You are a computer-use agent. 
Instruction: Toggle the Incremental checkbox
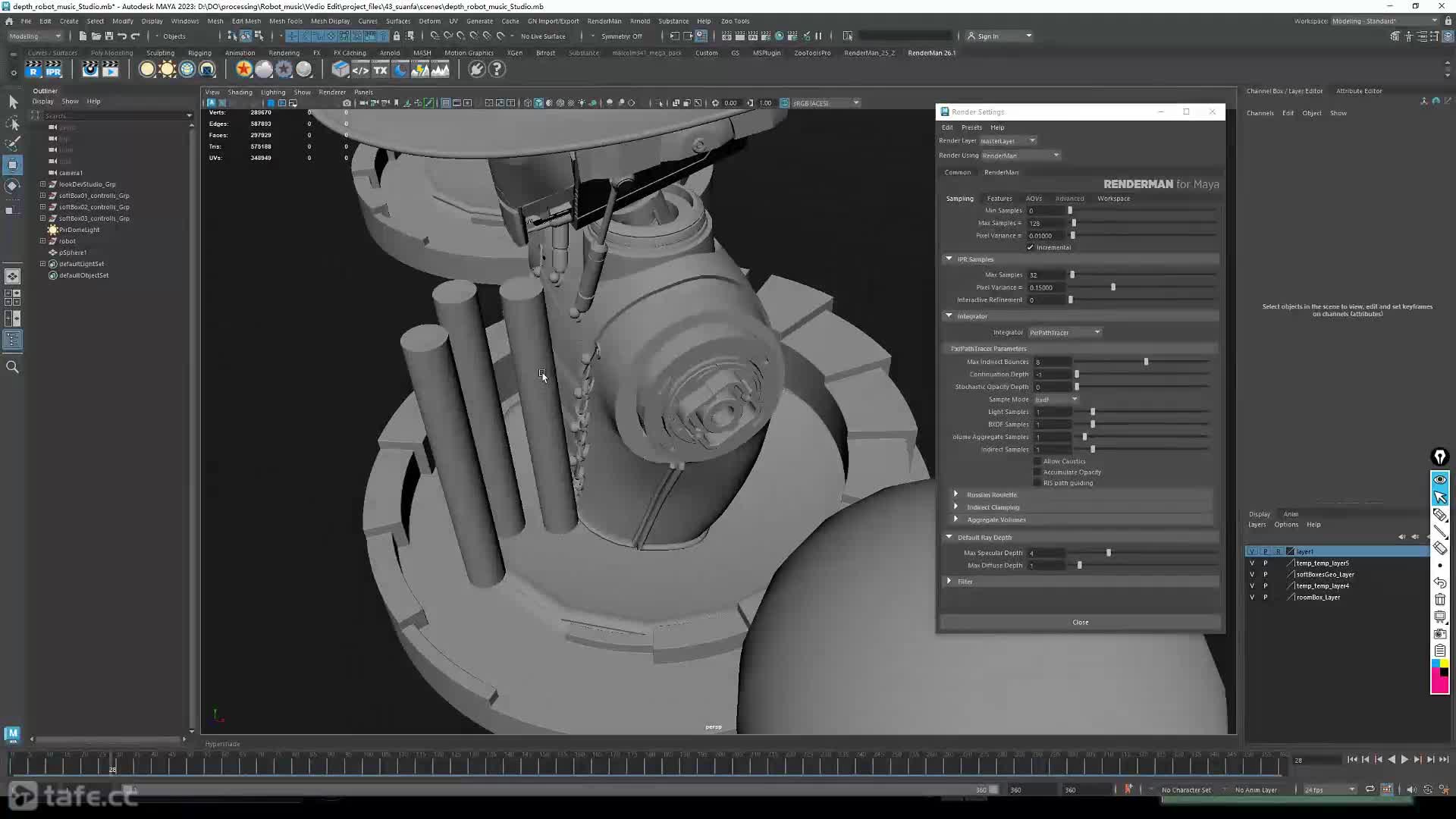tap(1030, 247)
